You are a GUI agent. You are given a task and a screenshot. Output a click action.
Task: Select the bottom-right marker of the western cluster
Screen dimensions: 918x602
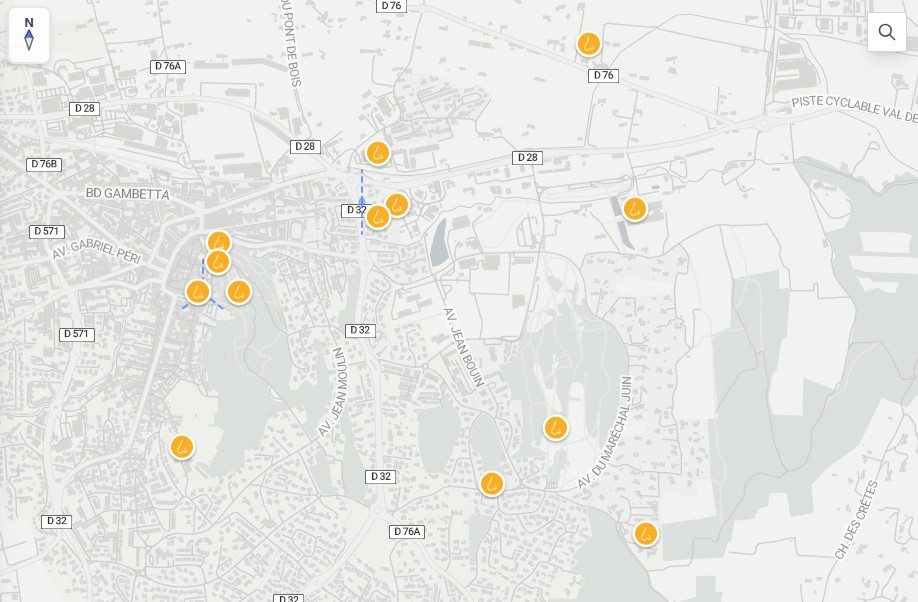(x=238, y=292)
